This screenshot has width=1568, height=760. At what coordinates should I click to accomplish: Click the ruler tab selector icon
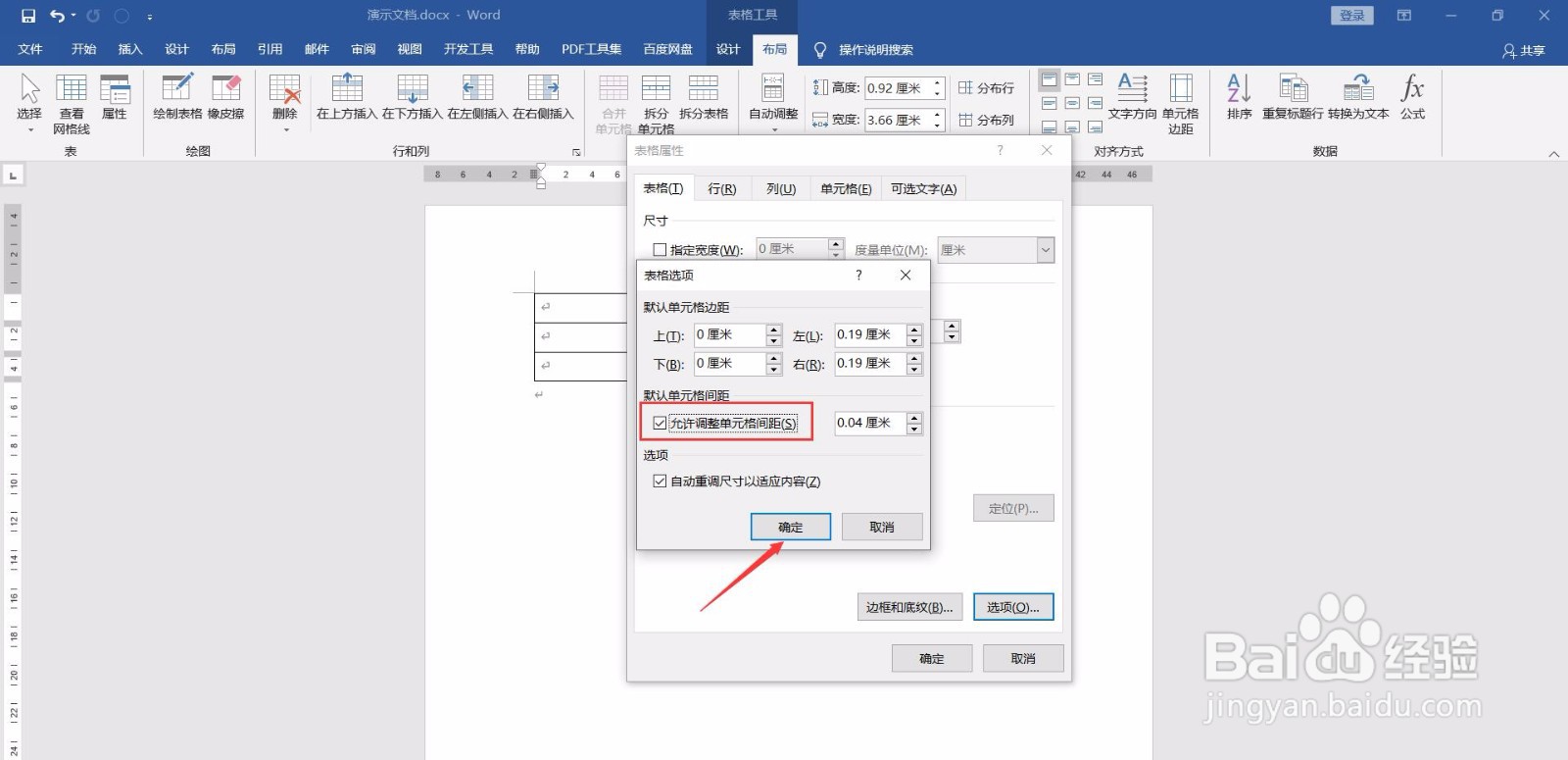click(13, 176)
